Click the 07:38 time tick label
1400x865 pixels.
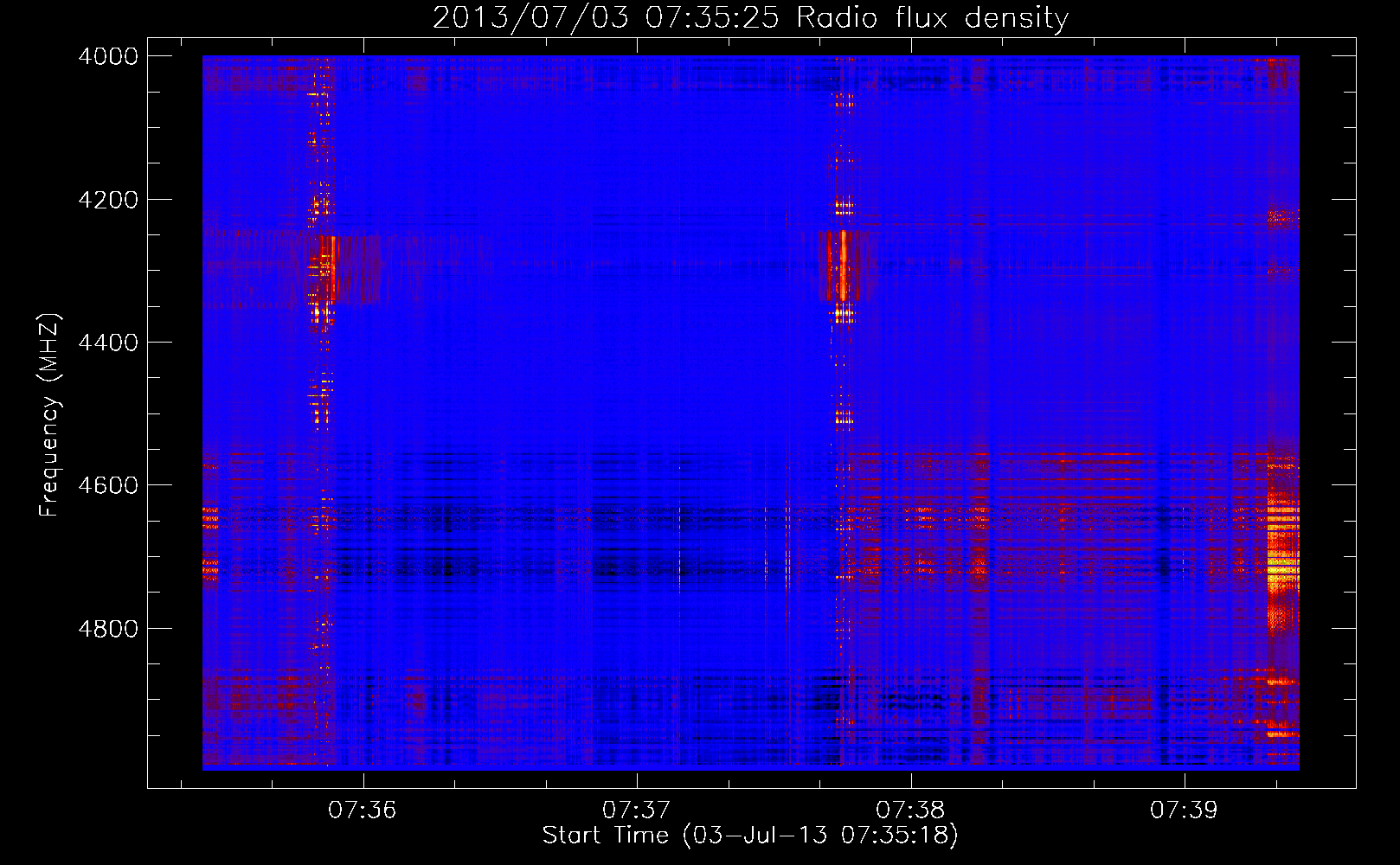pyautogui.click(x=910, y=811)
